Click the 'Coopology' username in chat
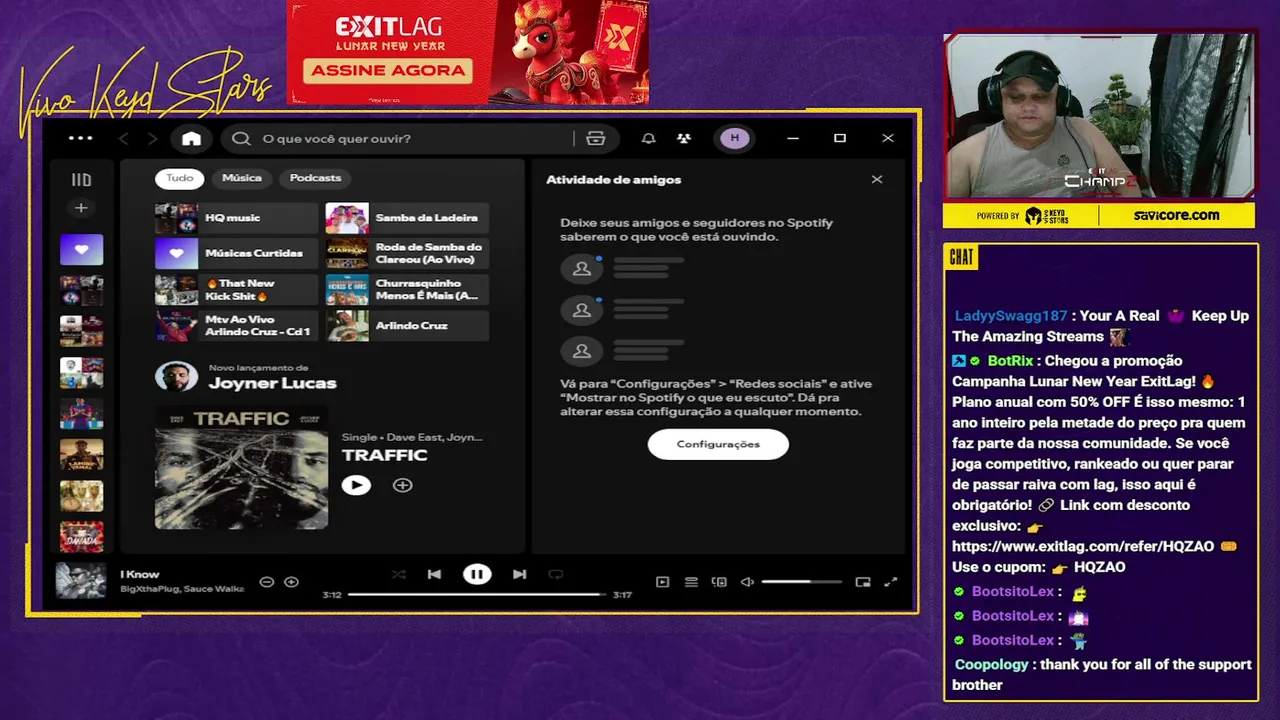The width and height of the screenshot is (1280, 720). pos(991,665)
